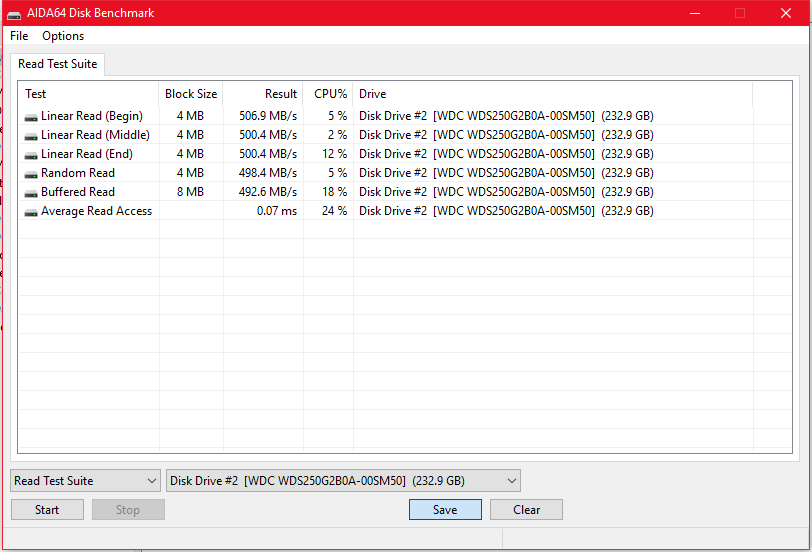Open the File menu
The height and width of the screenshot is (552, 812).
tap(19, 36)
